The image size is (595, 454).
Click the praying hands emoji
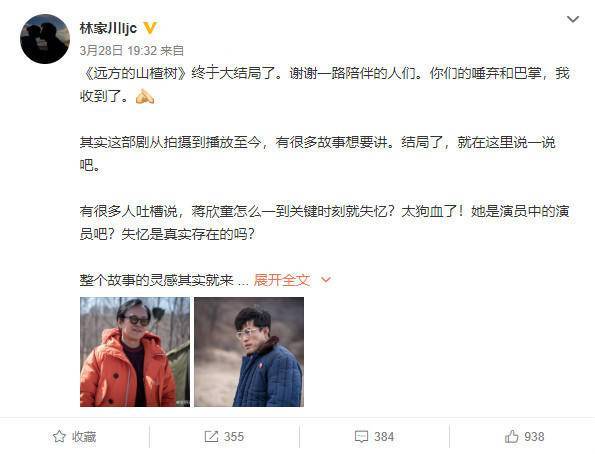coord(145,96)
